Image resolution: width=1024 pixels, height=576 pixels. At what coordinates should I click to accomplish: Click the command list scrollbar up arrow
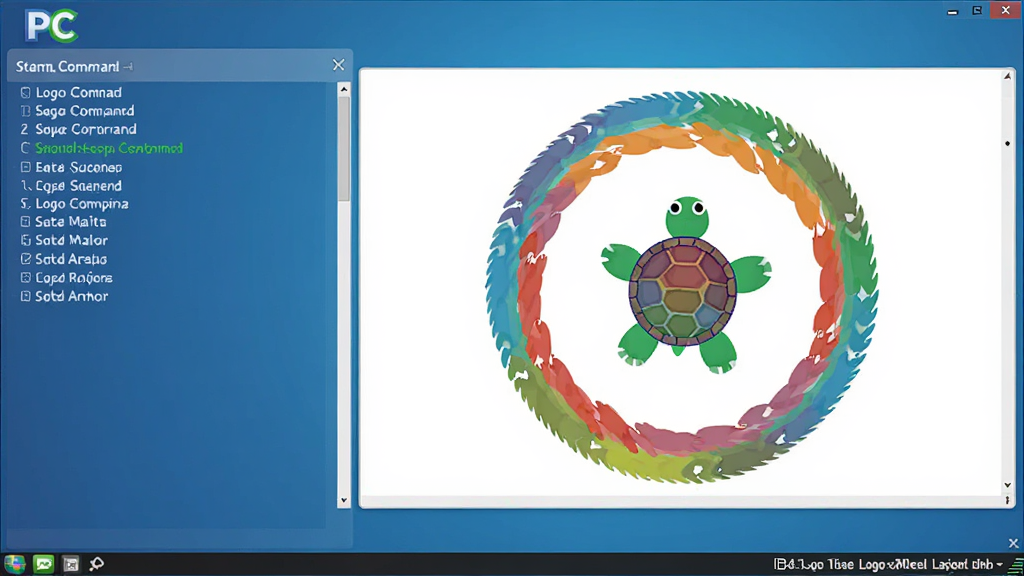(x=344, y=89)
